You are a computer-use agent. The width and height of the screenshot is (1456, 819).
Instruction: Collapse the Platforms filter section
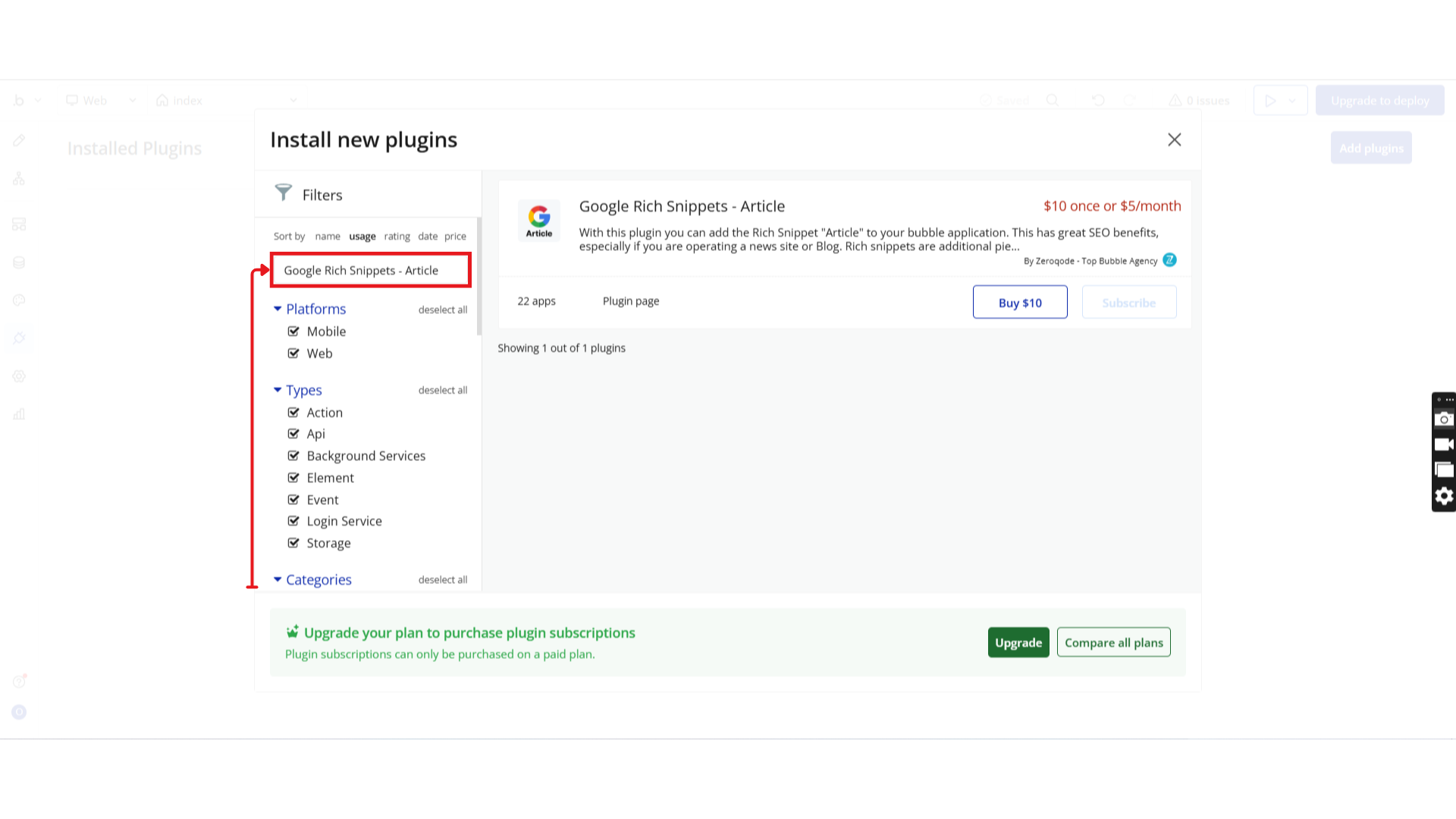pyautogui.click(x=278, y=309)
